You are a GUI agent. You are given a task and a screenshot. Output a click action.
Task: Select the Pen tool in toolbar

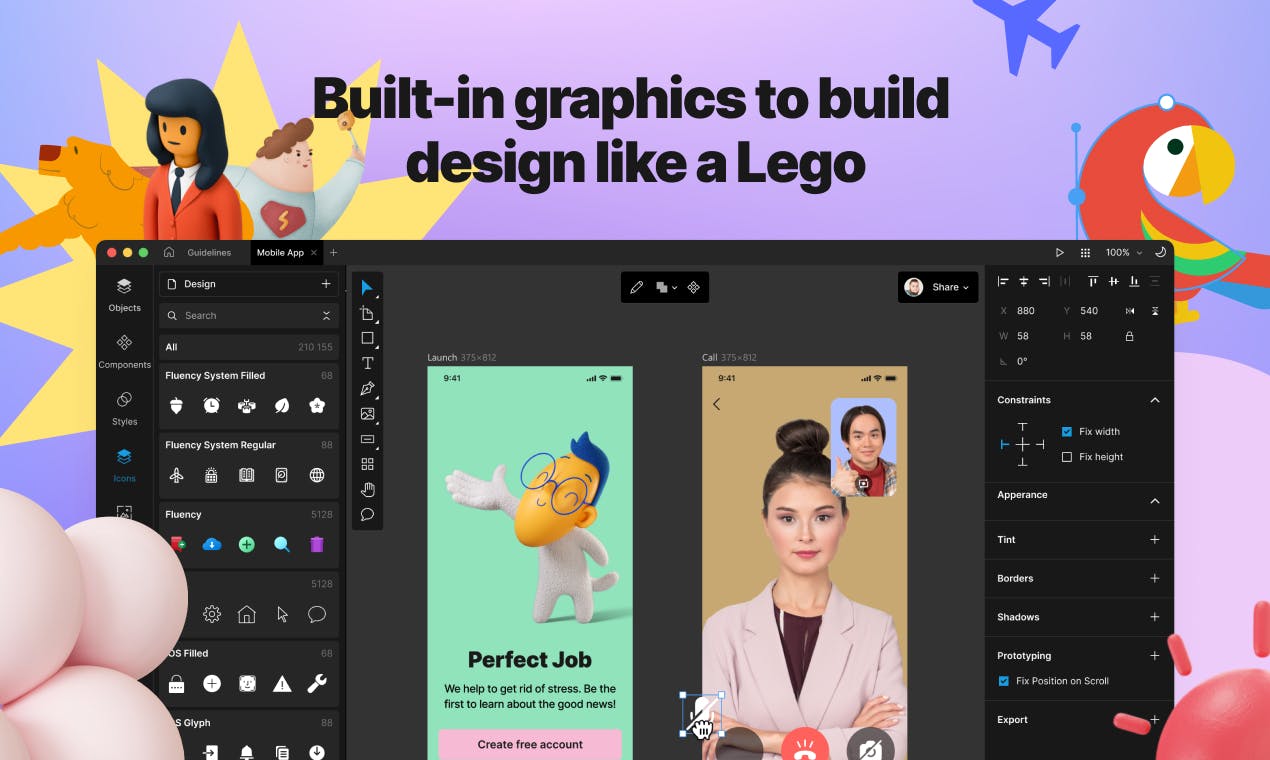[x=367, y=388]
